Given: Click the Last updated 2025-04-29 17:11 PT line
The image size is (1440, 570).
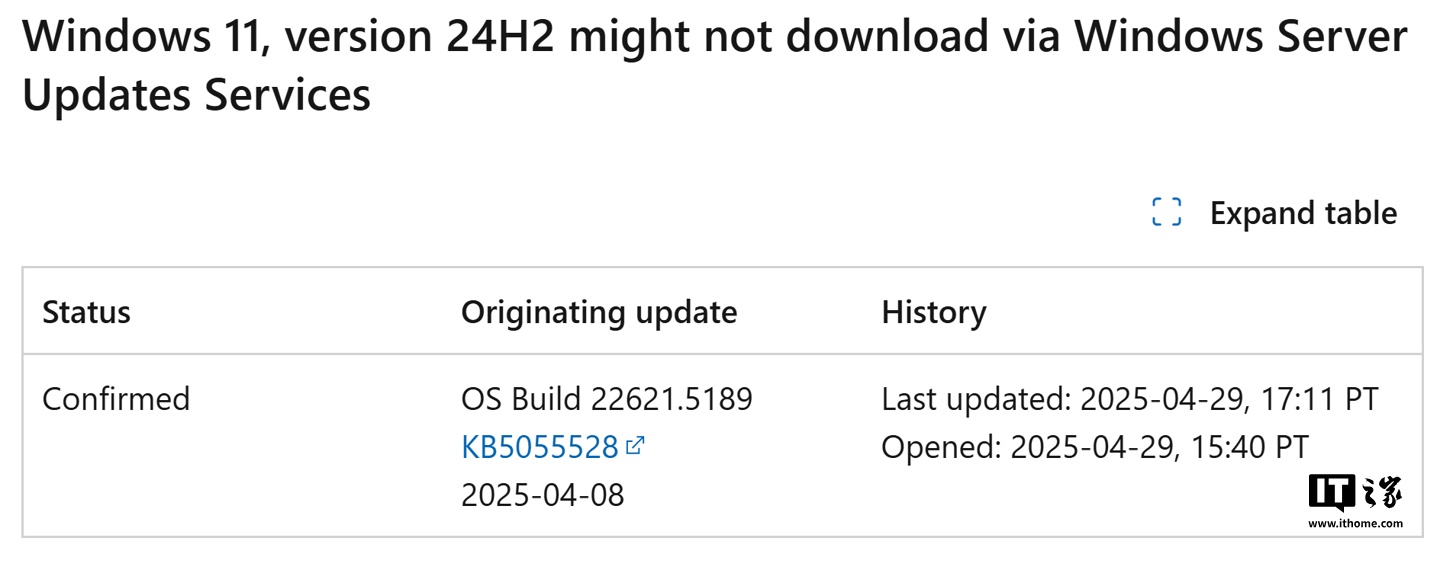Looking at the screenshot, I should coord(1130,399).
